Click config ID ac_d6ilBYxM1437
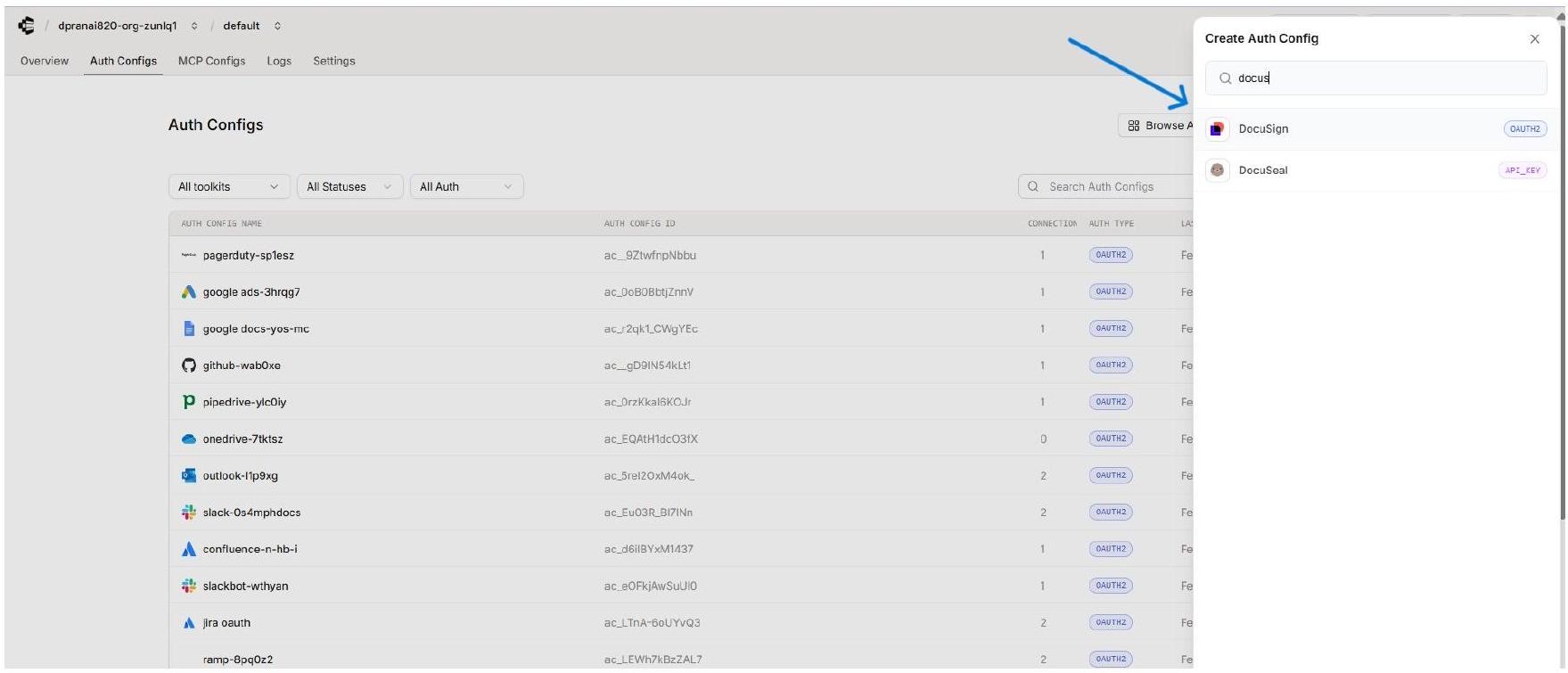The image size is (1568, 673). click(x=648, y=549)
